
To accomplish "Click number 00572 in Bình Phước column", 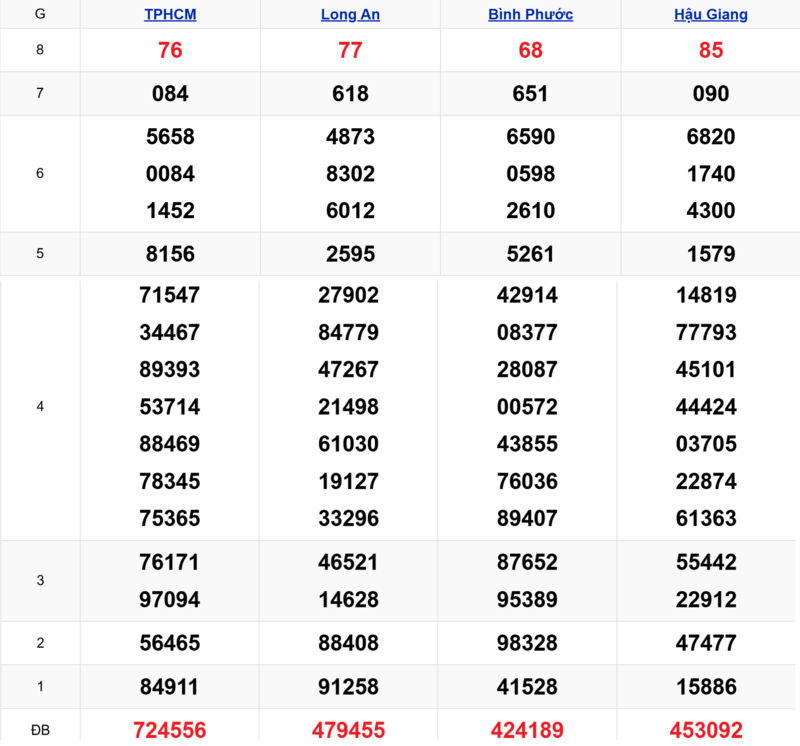I will pos(530,407).
